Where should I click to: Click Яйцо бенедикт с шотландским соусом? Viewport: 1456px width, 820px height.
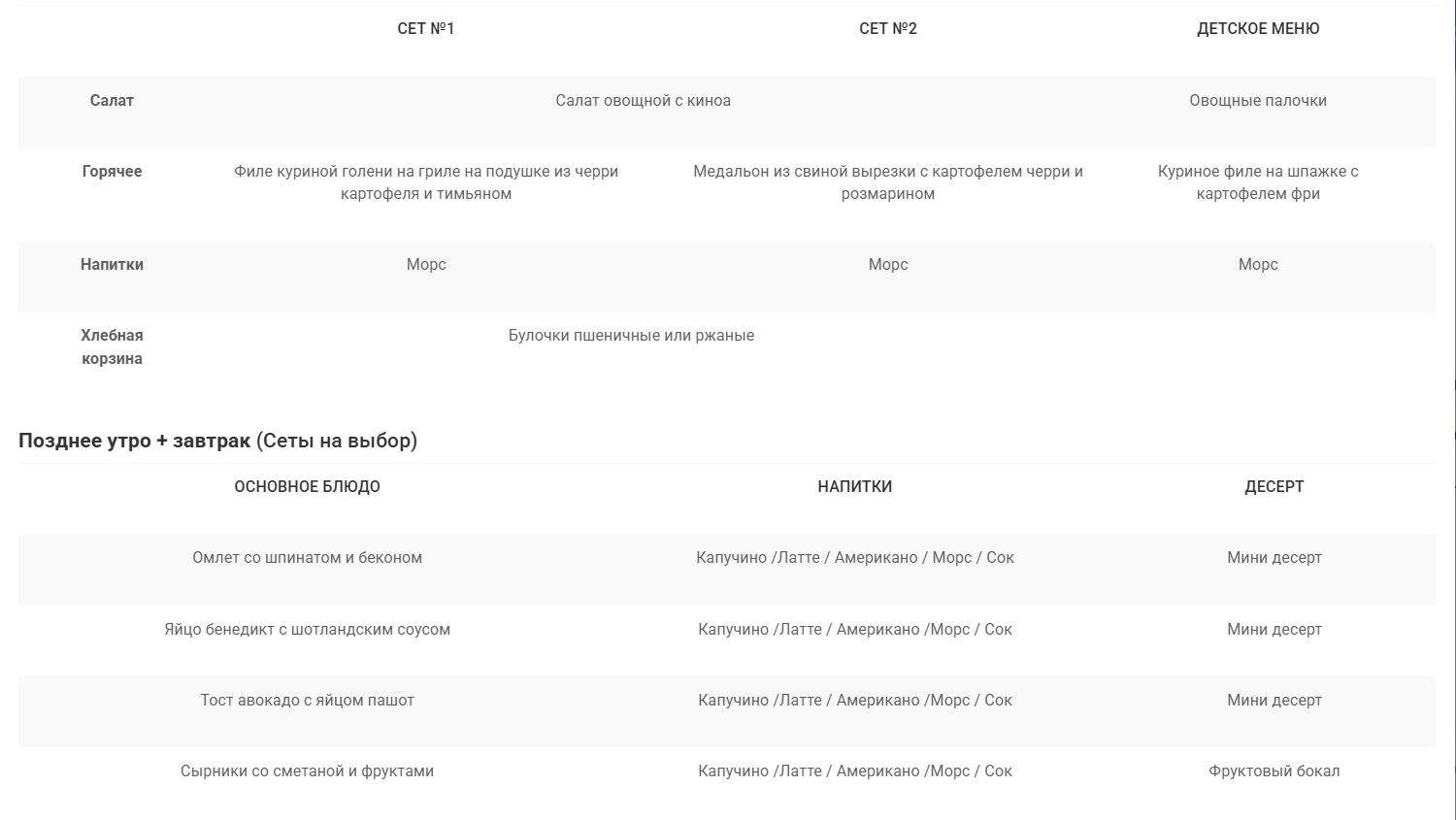click(307, 629)
